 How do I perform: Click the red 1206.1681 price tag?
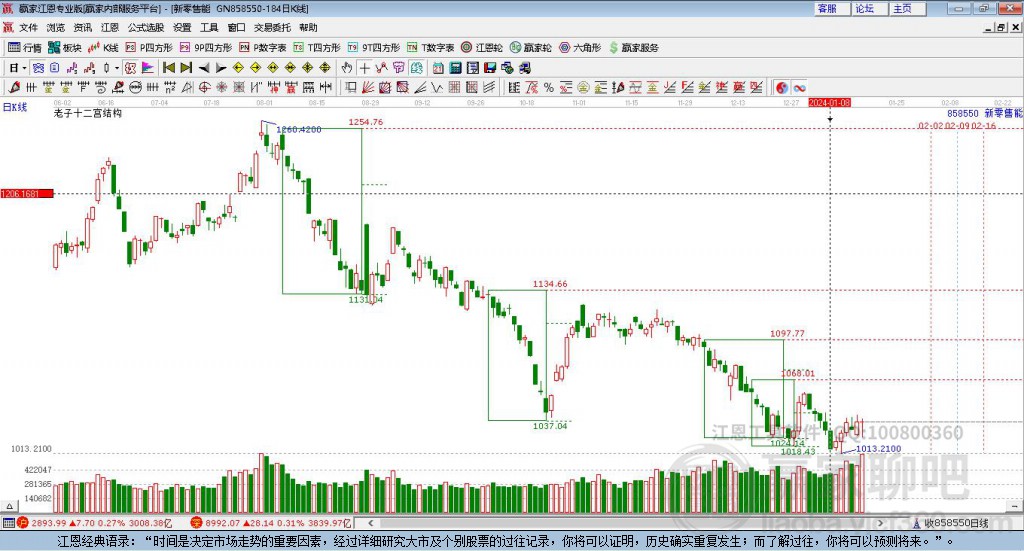27,194
